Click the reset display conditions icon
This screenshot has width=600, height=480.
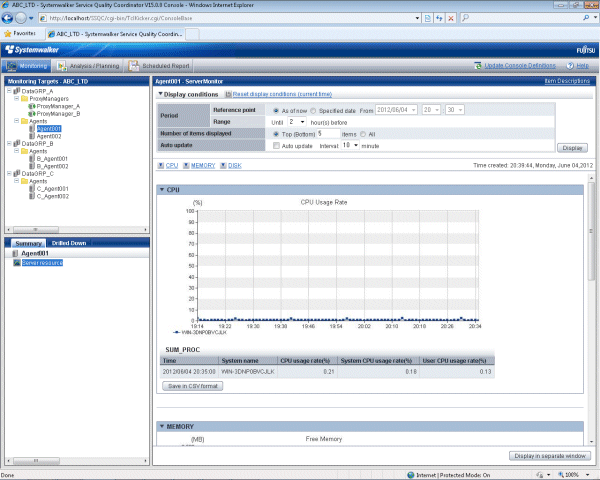[228, 94]
